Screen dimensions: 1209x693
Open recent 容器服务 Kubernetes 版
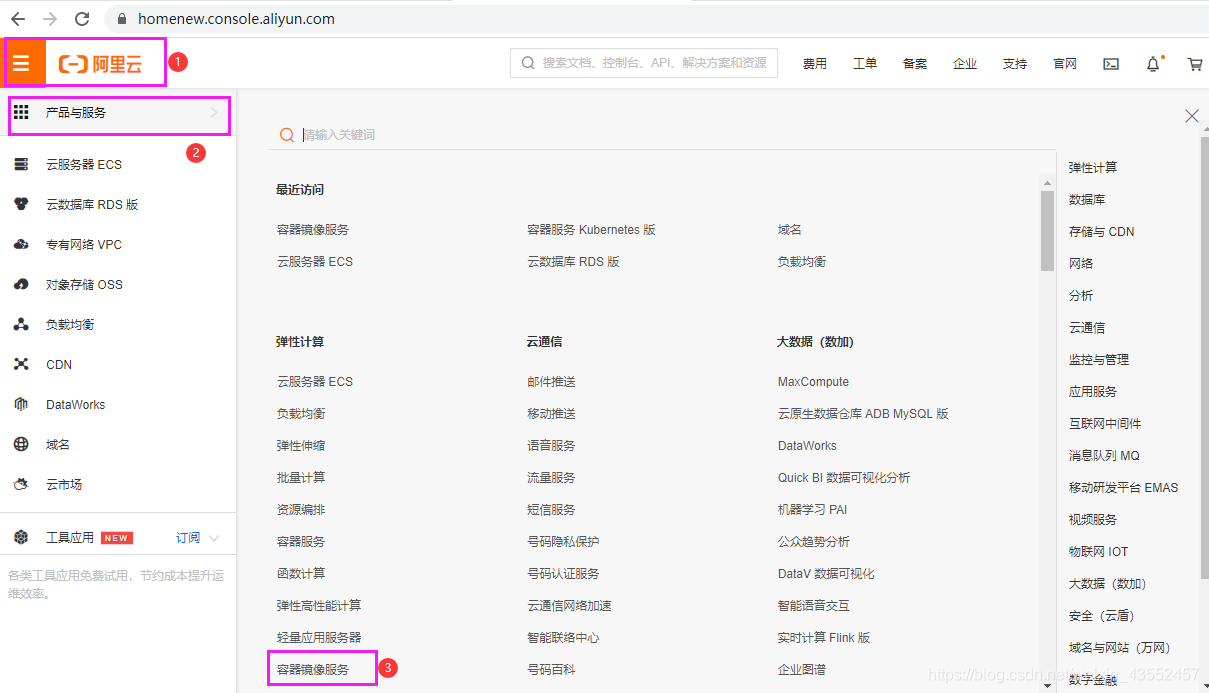tap(591, 230)
